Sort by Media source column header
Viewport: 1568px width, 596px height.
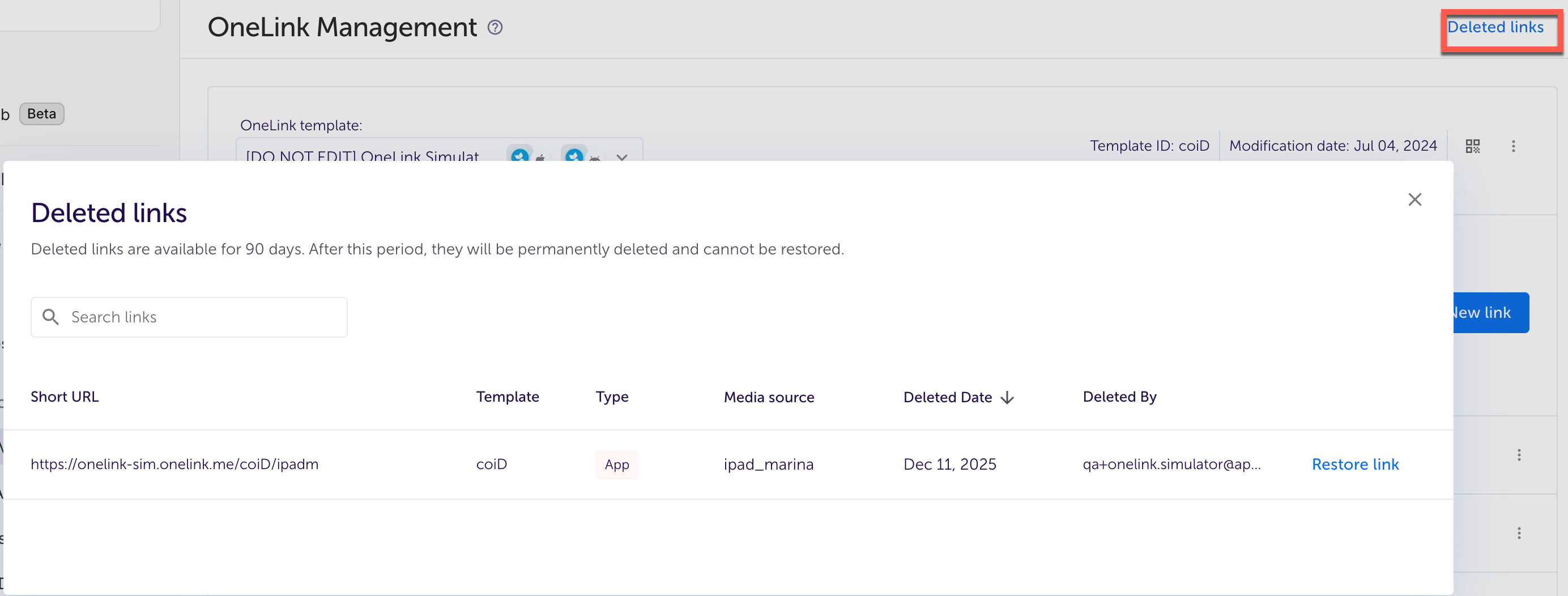click(x=769, y=398)
